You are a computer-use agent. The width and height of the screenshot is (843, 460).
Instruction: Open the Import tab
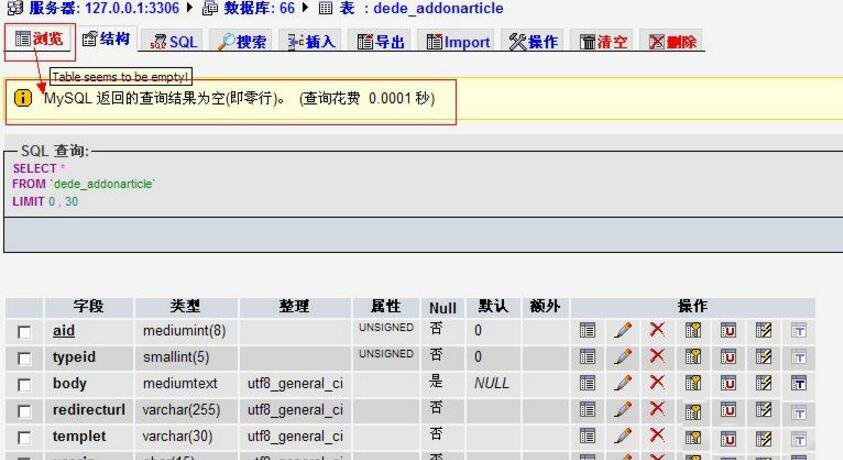458,41
